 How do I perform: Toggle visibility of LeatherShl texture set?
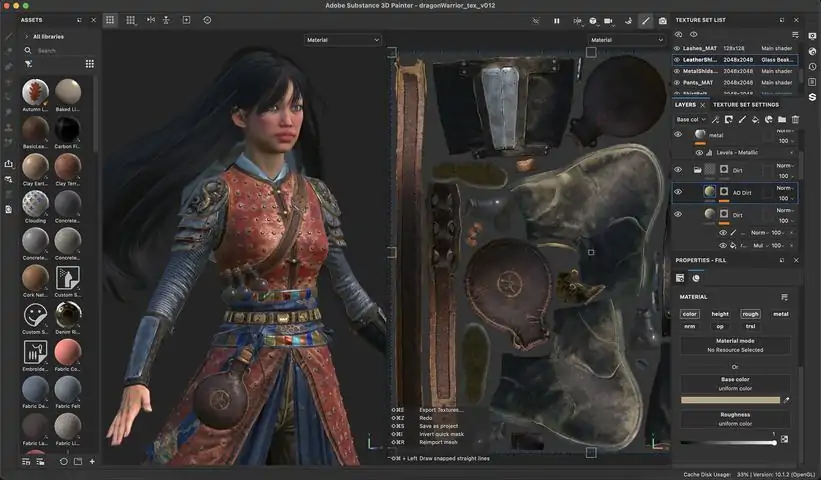click(x=676, y=60)
